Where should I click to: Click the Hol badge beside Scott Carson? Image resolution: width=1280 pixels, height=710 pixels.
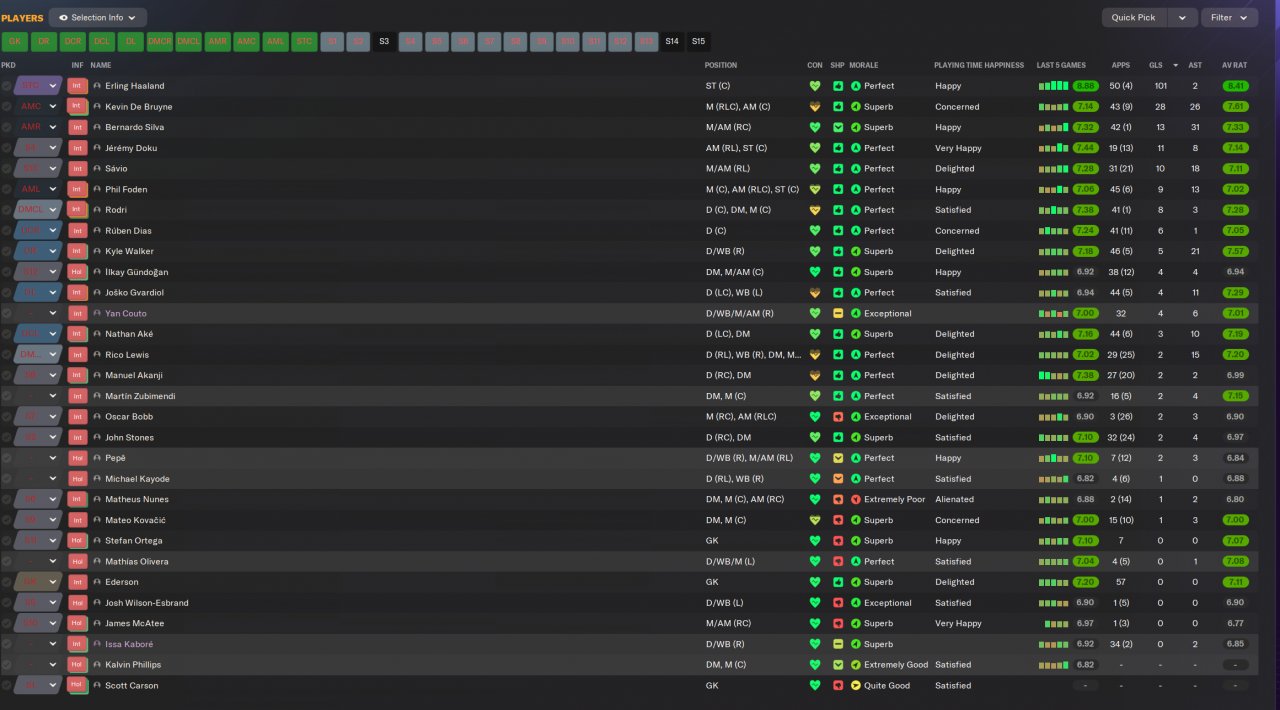click(x=77, y=685)
